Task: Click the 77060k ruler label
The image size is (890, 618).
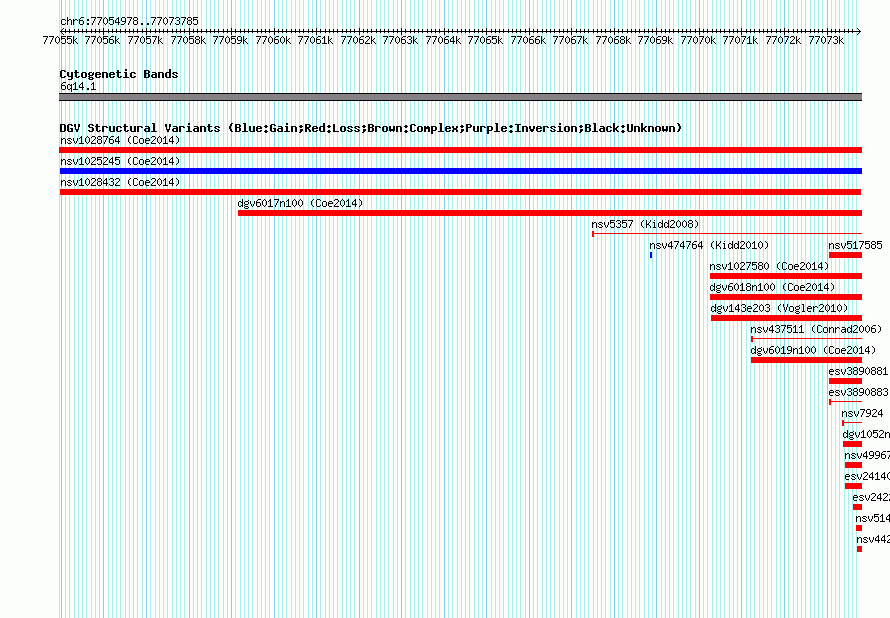Action: (273, 41)
